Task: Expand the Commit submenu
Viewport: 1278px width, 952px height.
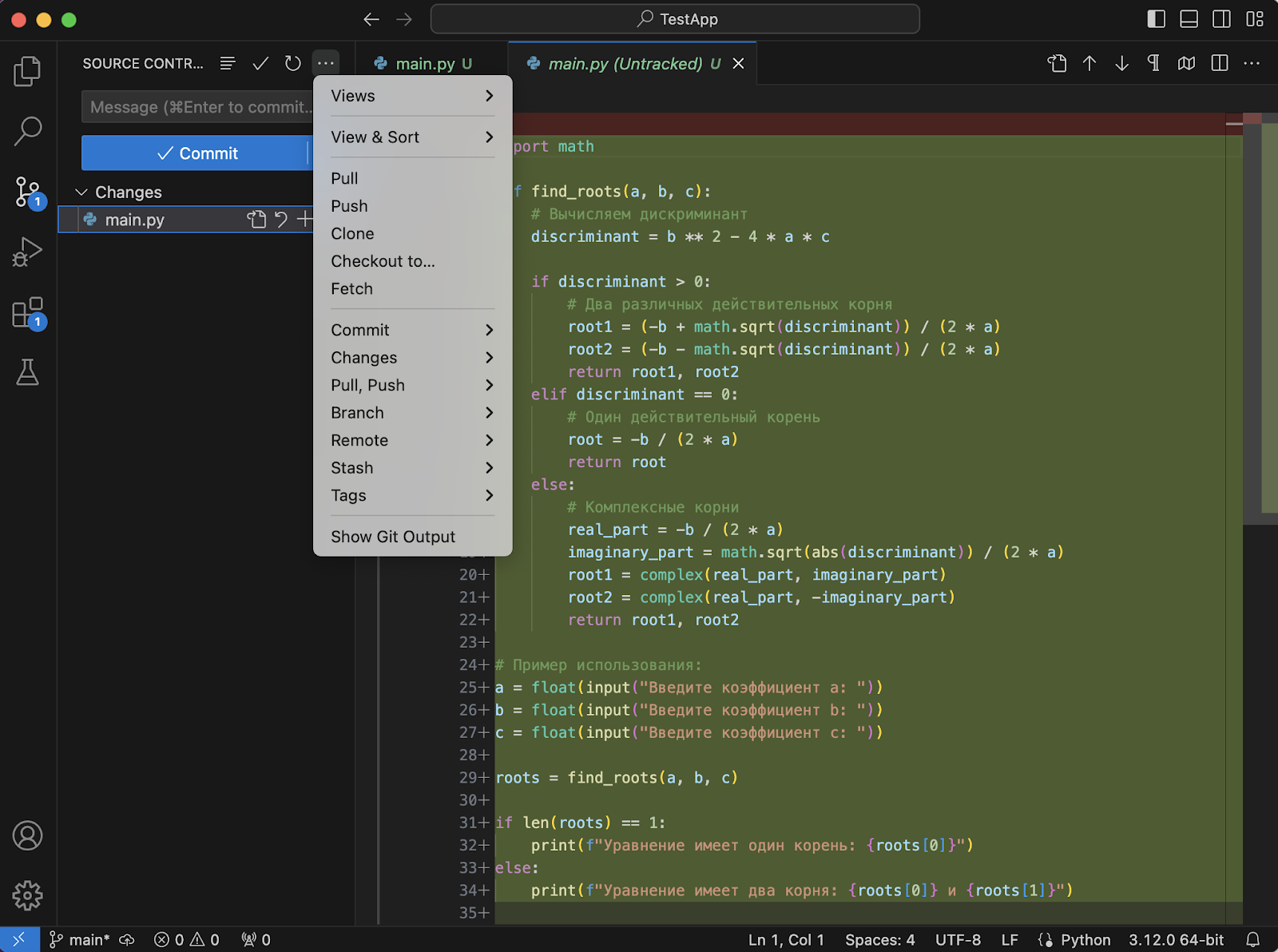Action: point(412,330)
